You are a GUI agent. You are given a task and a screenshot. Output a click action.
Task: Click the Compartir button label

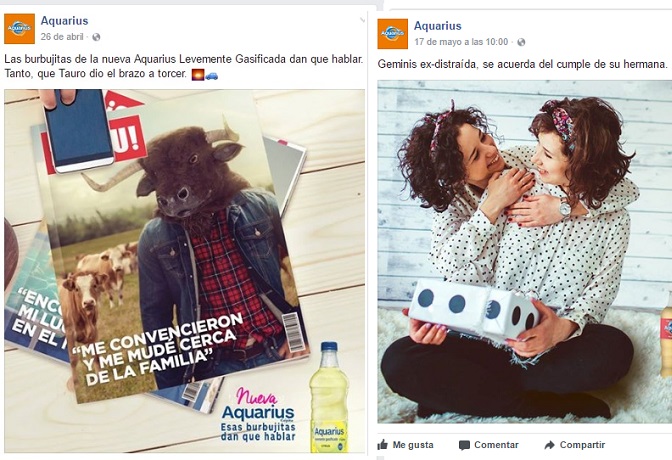(582, 445)
